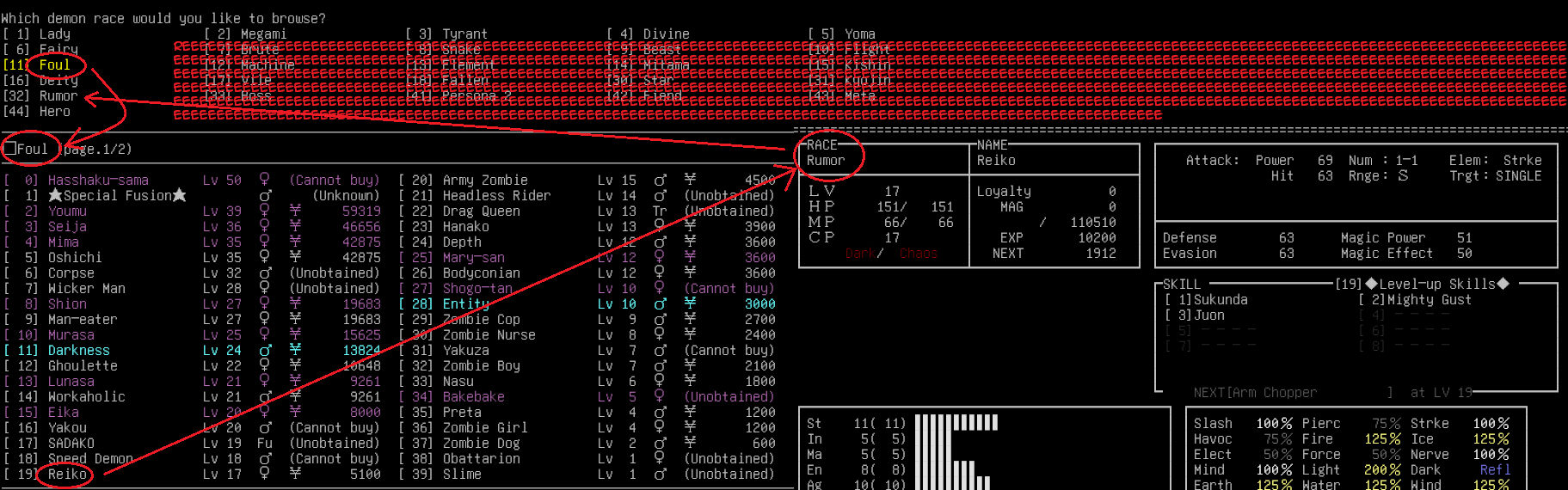Select the Man-eater row
The width and height of the screenshot is (1568, 490).
click(x=191, y=320)
